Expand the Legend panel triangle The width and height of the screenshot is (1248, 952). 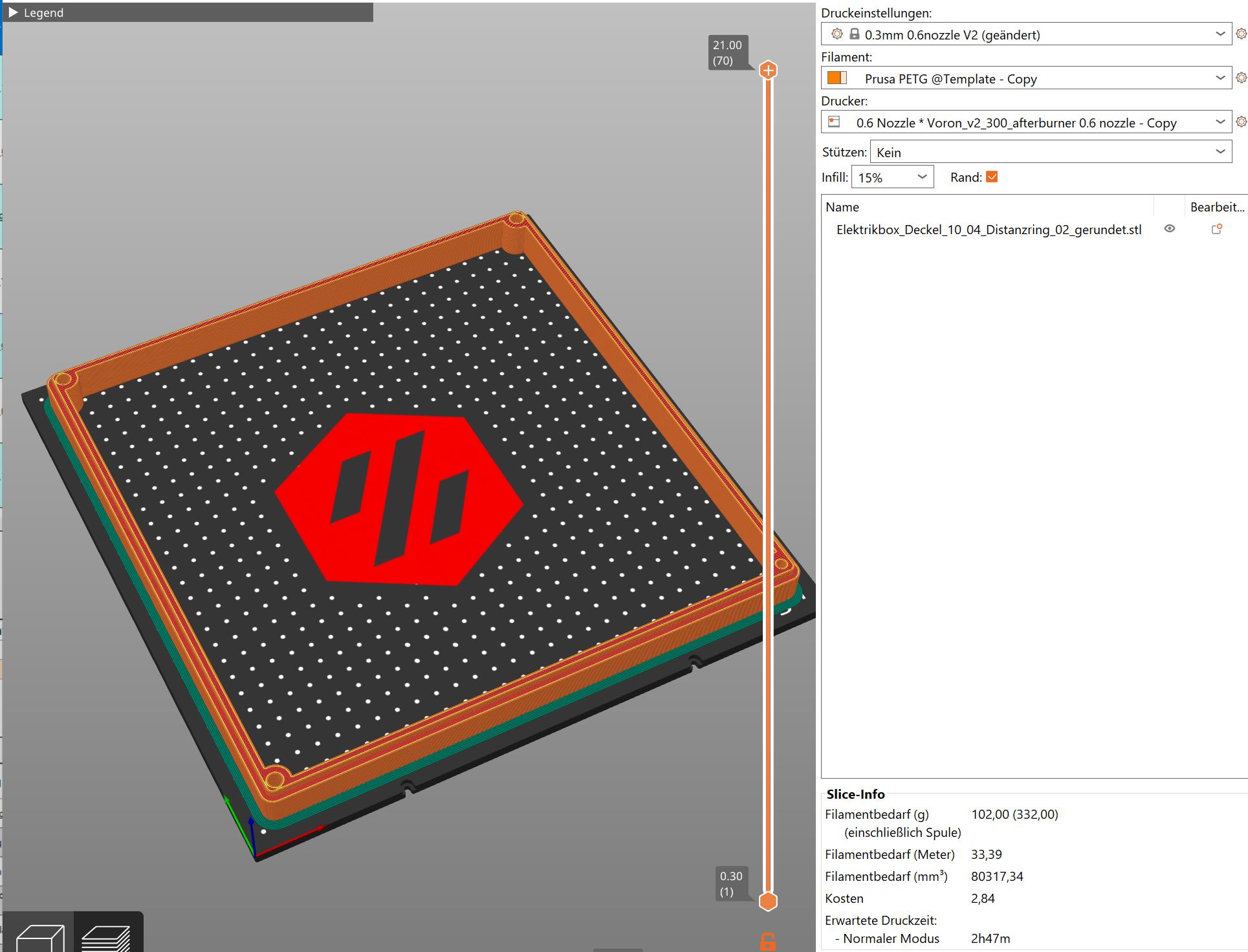tap(13, 12)
